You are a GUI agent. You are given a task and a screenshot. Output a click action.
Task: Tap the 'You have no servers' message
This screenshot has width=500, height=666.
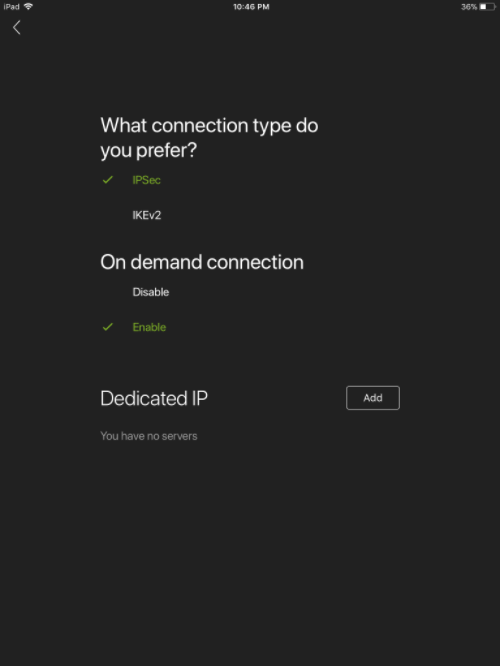click(149, 436)
